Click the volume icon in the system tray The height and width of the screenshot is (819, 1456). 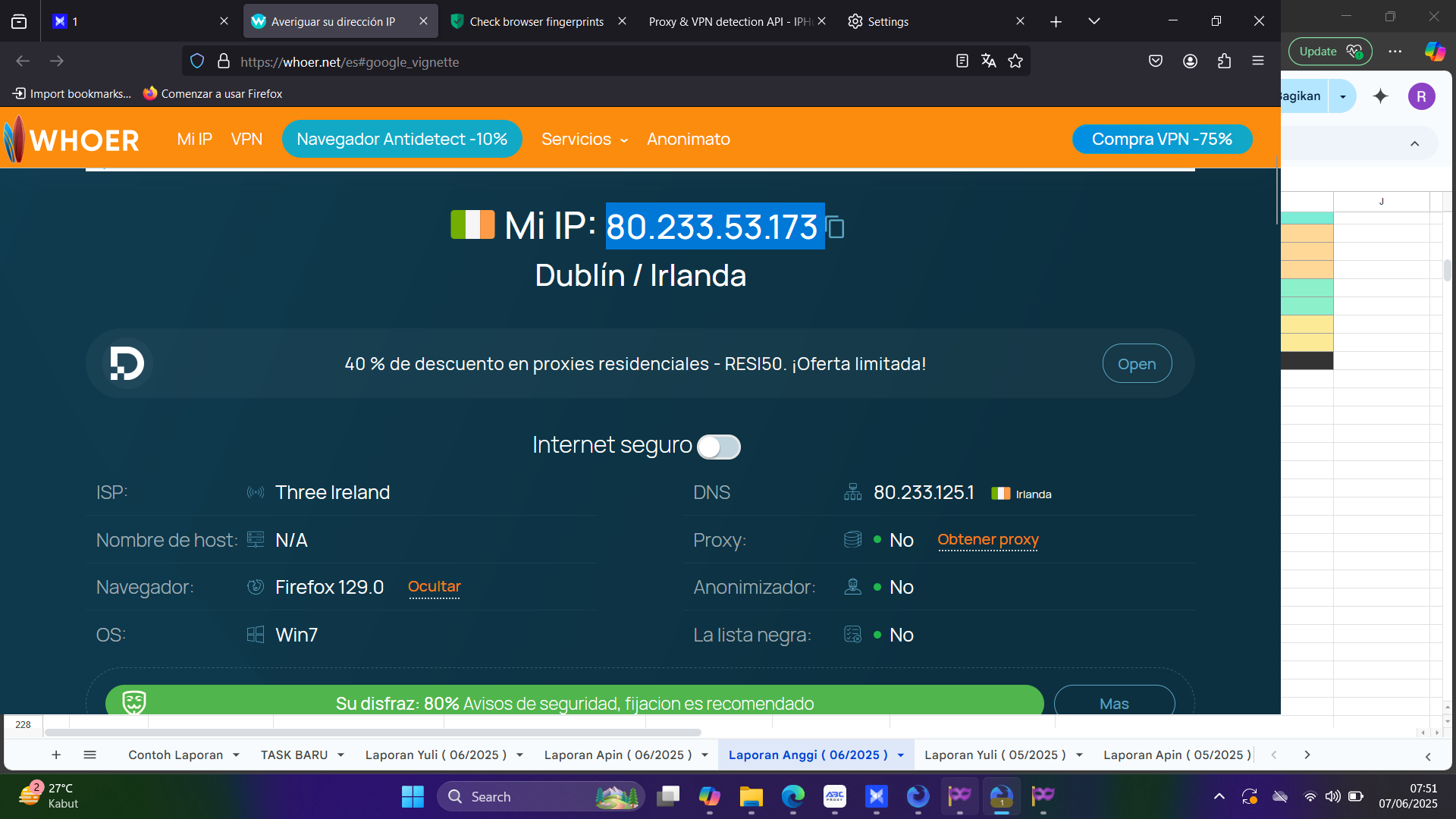click(1332, 796)
